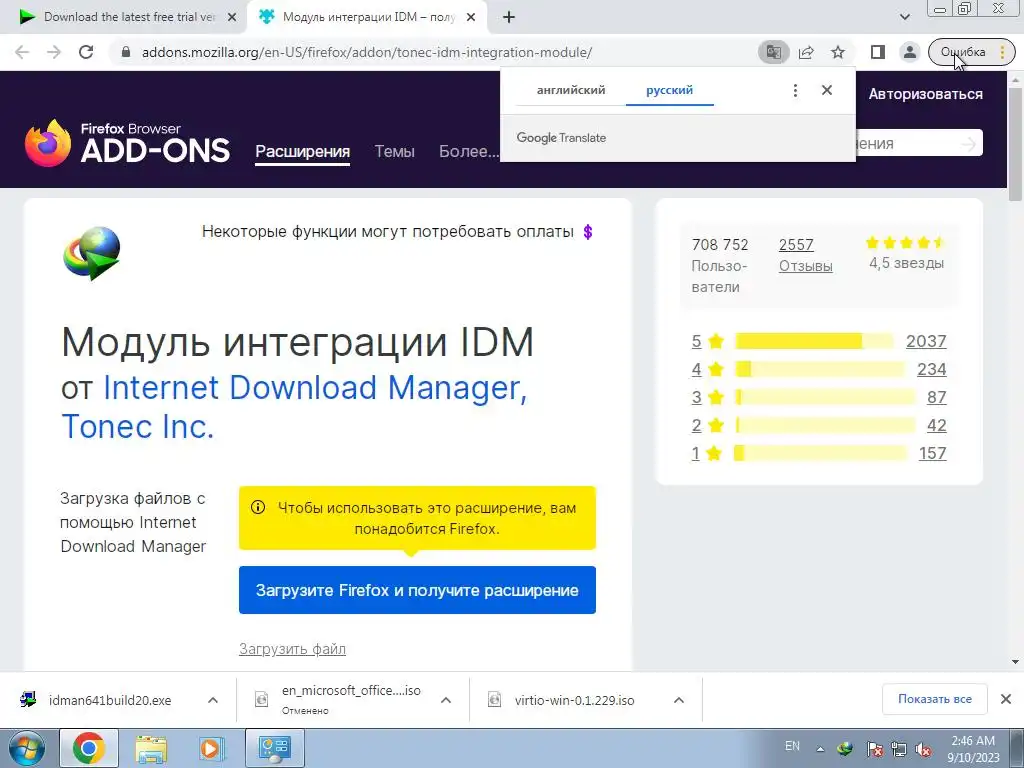Click the Ошибка update button
This screenshot has height=768, width=1024.
click(971, 52)
